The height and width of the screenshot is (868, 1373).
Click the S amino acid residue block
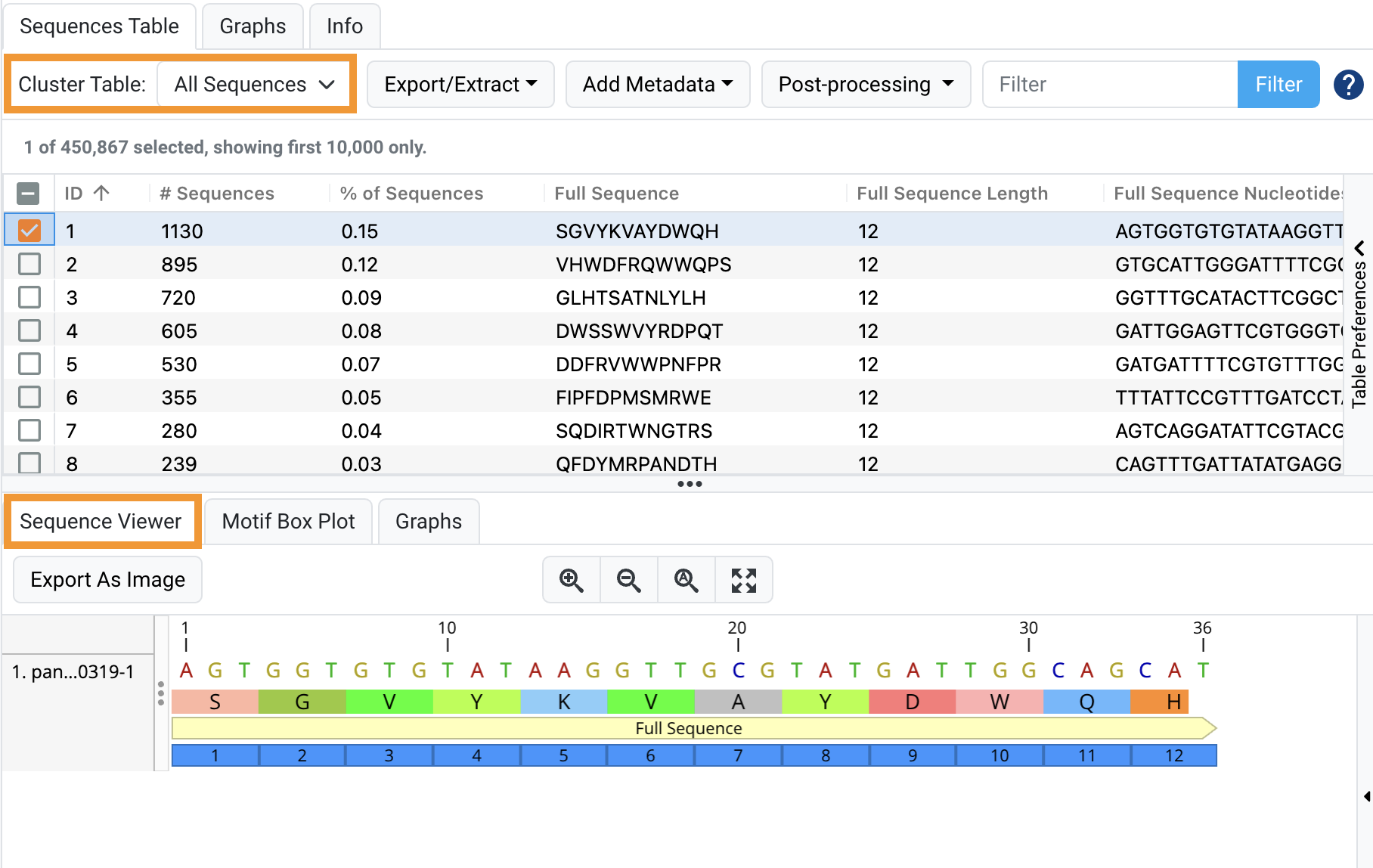tap(215, 702)
